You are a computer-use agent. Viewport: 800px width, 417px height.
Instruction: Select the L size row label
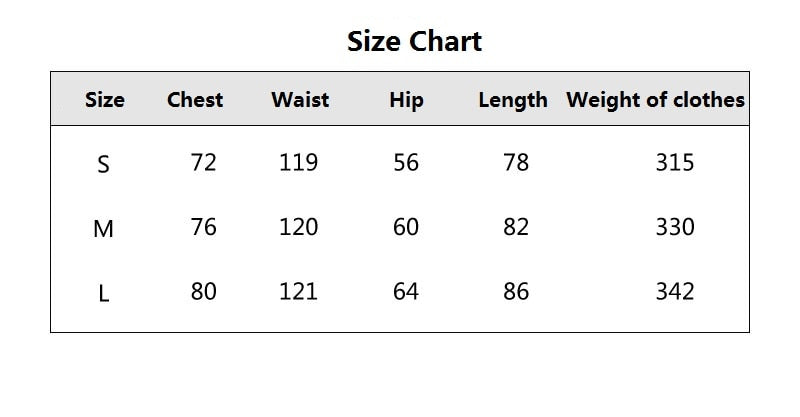[x=103, y=294]
